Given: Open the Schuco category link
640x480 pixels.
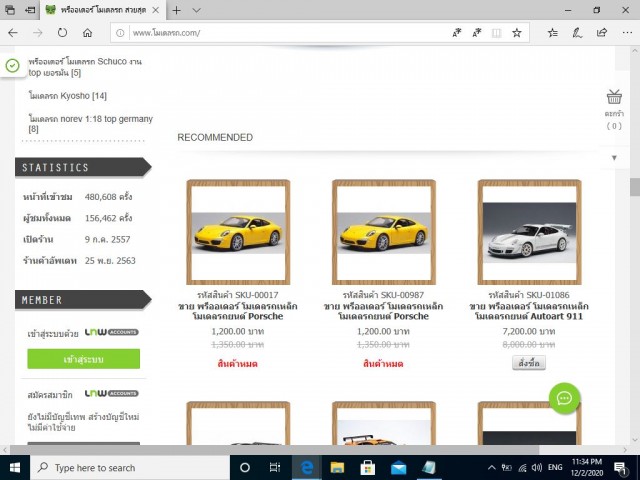Looking at the screenshot, I should [85, 67].
